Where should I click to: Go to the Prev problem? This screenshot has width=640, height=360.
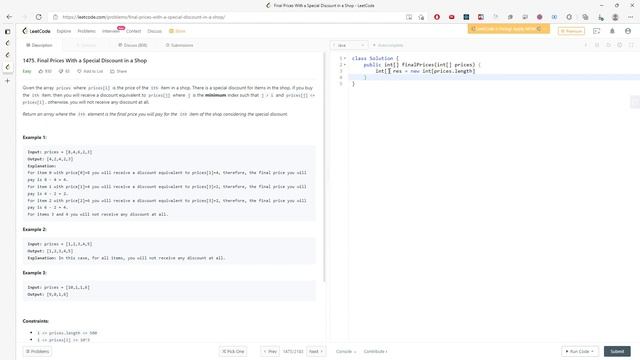270,351
